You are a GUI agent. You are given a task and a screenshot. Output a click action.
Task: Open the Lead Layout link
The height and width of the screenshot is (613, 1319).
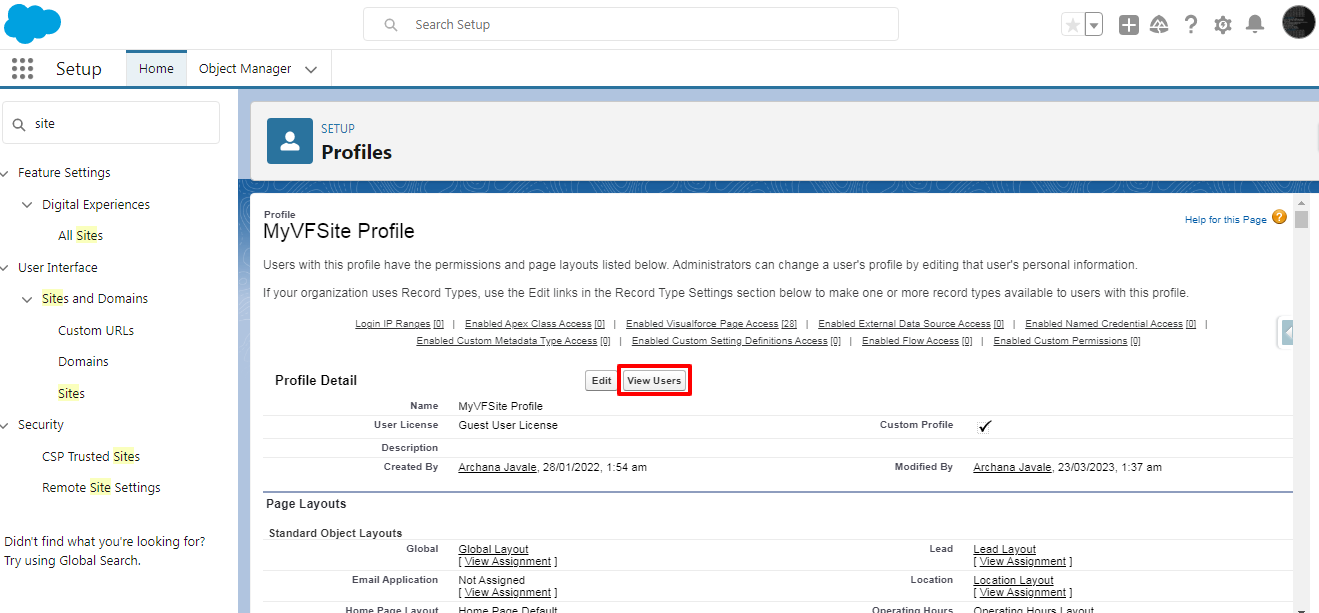coord(1004,549)
